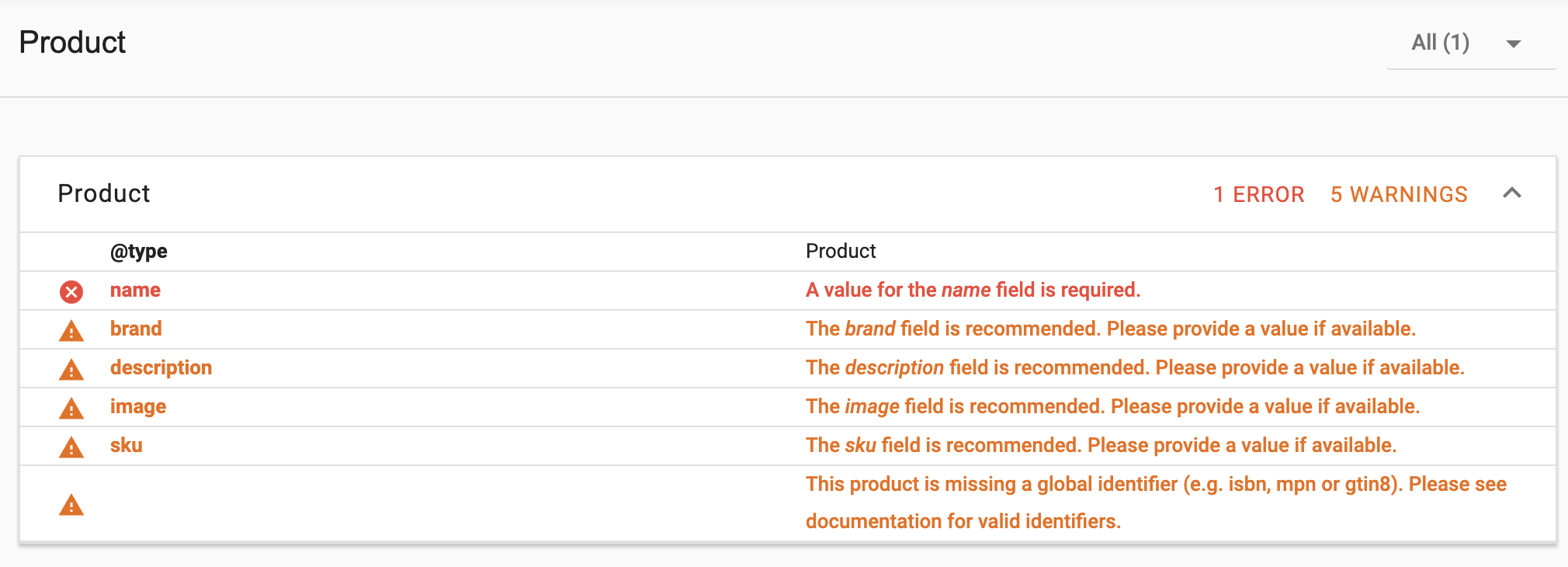Click the brand field label
Image resolution: width=1568 pixels, height=567 pixels.
point(136,329)
